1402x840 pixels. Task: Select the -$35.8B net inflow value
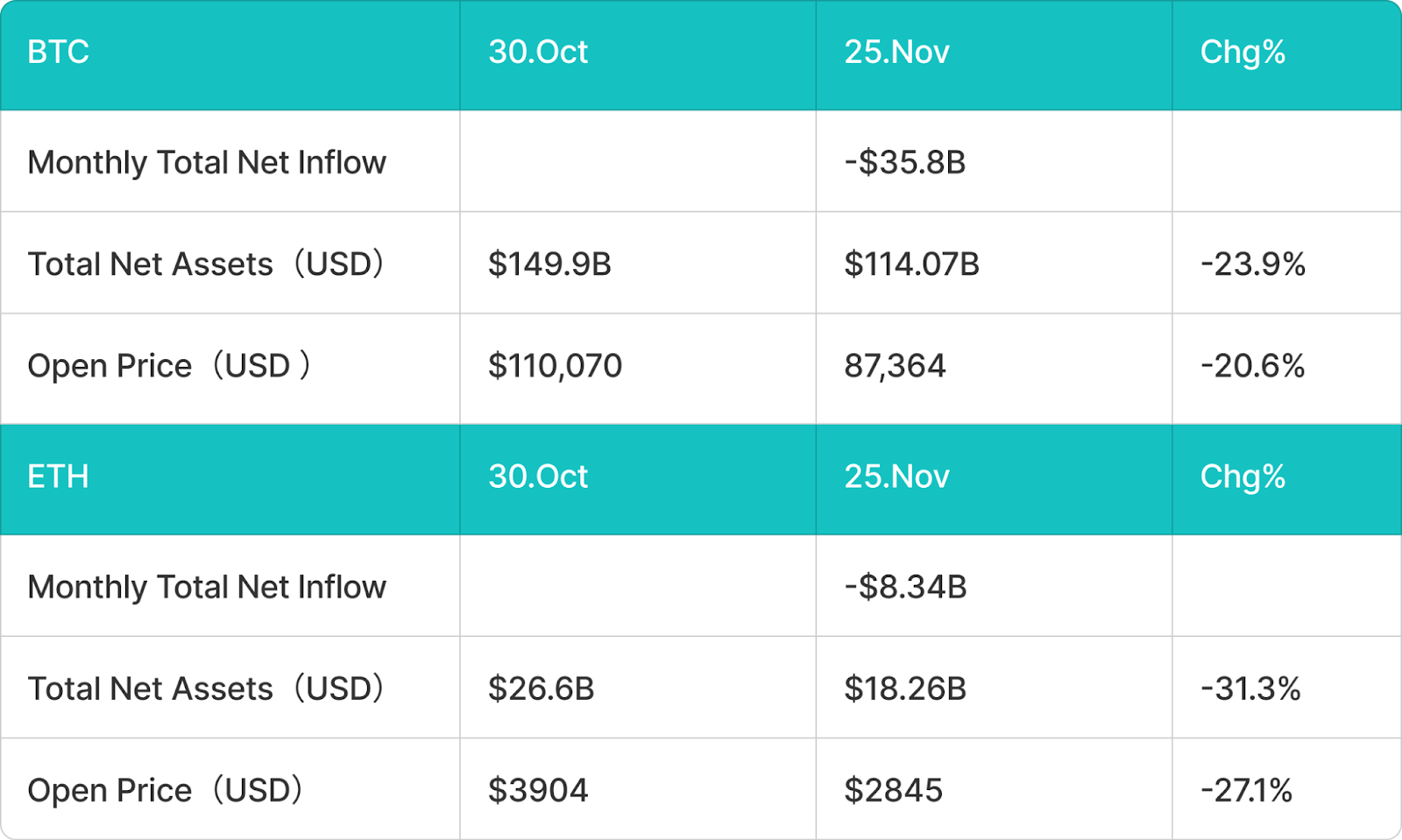coord(904,163)
